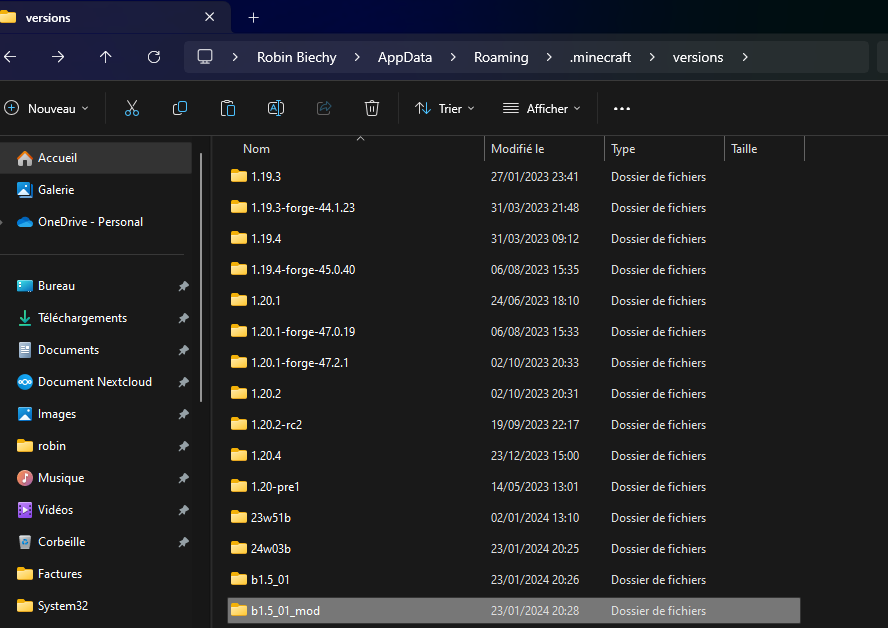Expand chevron after AppData breadcrumb
888x628 pixels.
coord(453,57)
